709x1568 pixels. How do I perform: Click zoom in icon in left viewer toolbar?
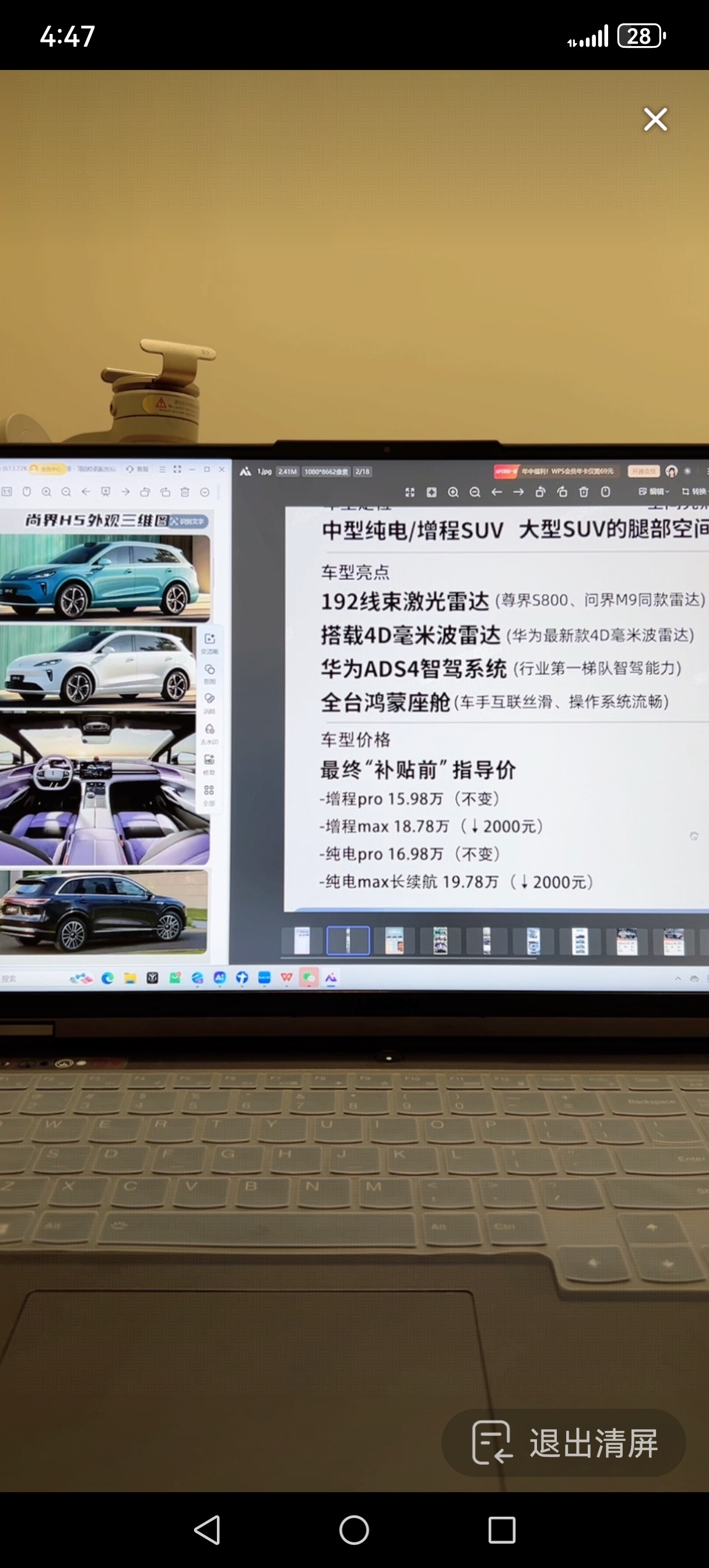click(46, 492)
